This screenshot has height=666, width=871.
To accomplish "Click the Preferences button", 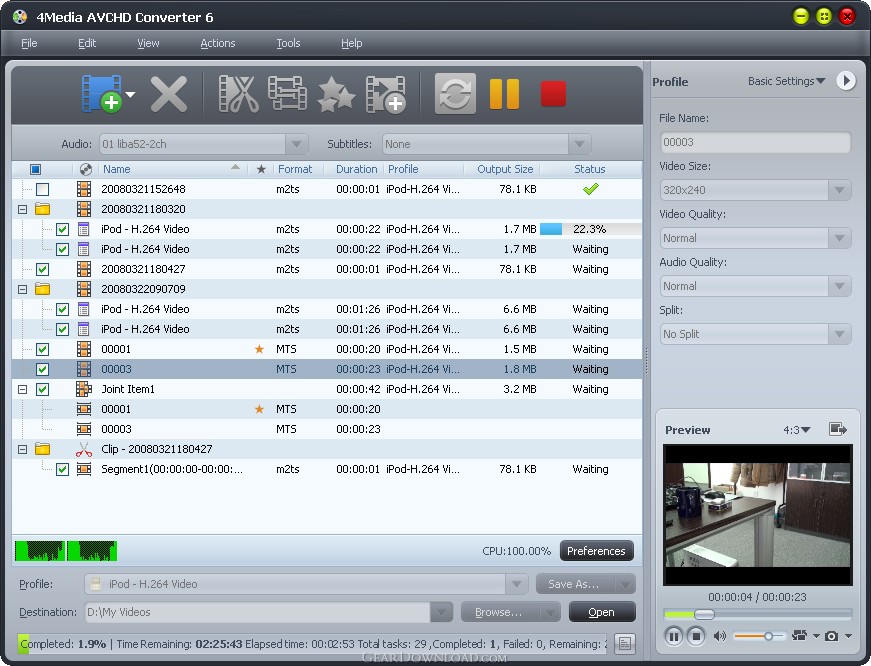I will click(x=596, y=550).
